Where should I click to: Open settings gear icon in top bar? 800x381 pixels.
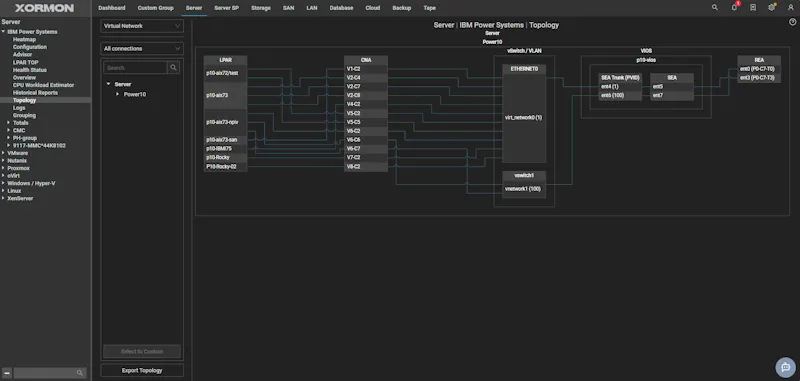[x=771, y=8]
